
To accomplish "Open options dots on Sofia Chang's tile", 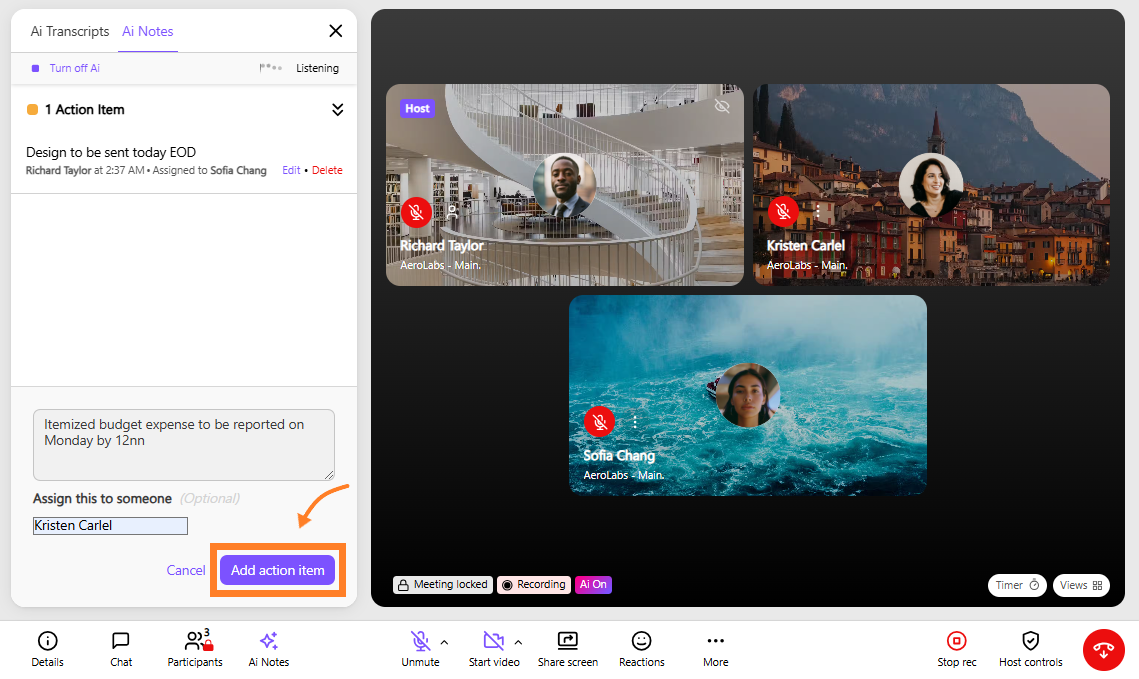I will point(634,422).
